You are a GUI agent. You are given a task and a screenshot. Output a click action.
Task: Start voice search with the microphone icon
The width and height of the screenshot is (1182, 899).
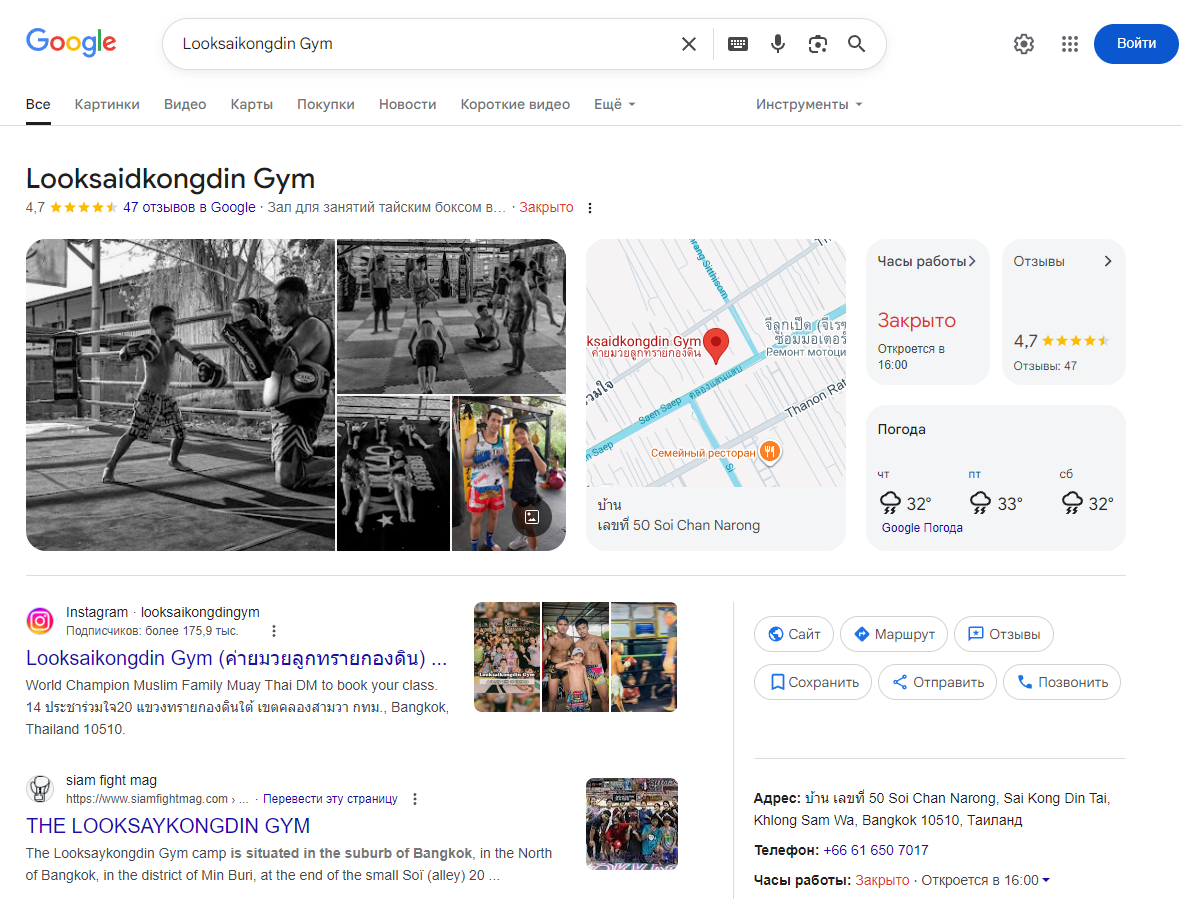pyautogui.click(x=778, y=44)
